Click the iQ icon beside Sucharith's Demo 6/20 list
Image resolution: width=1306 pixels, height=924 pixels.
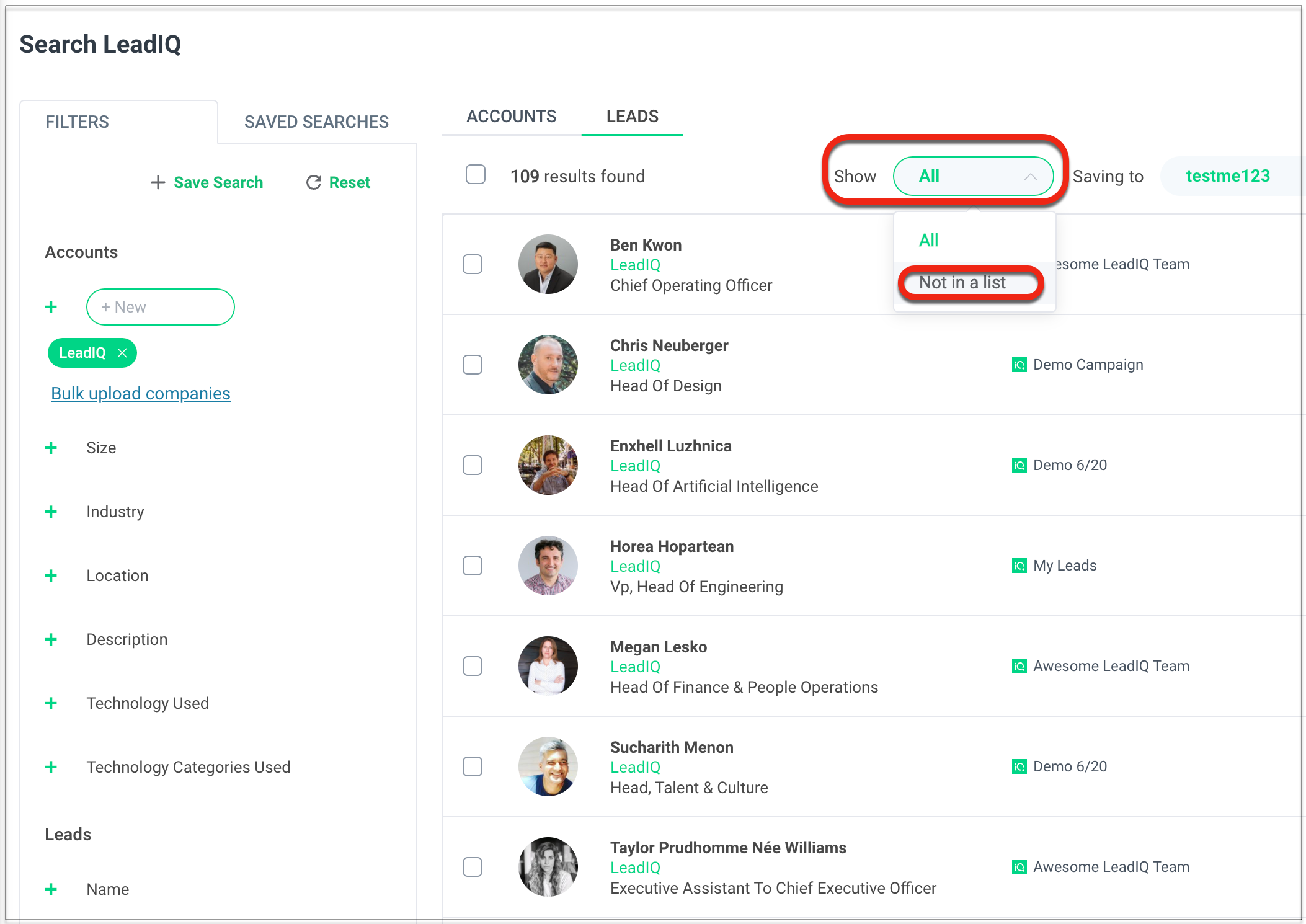[1019, 766]
